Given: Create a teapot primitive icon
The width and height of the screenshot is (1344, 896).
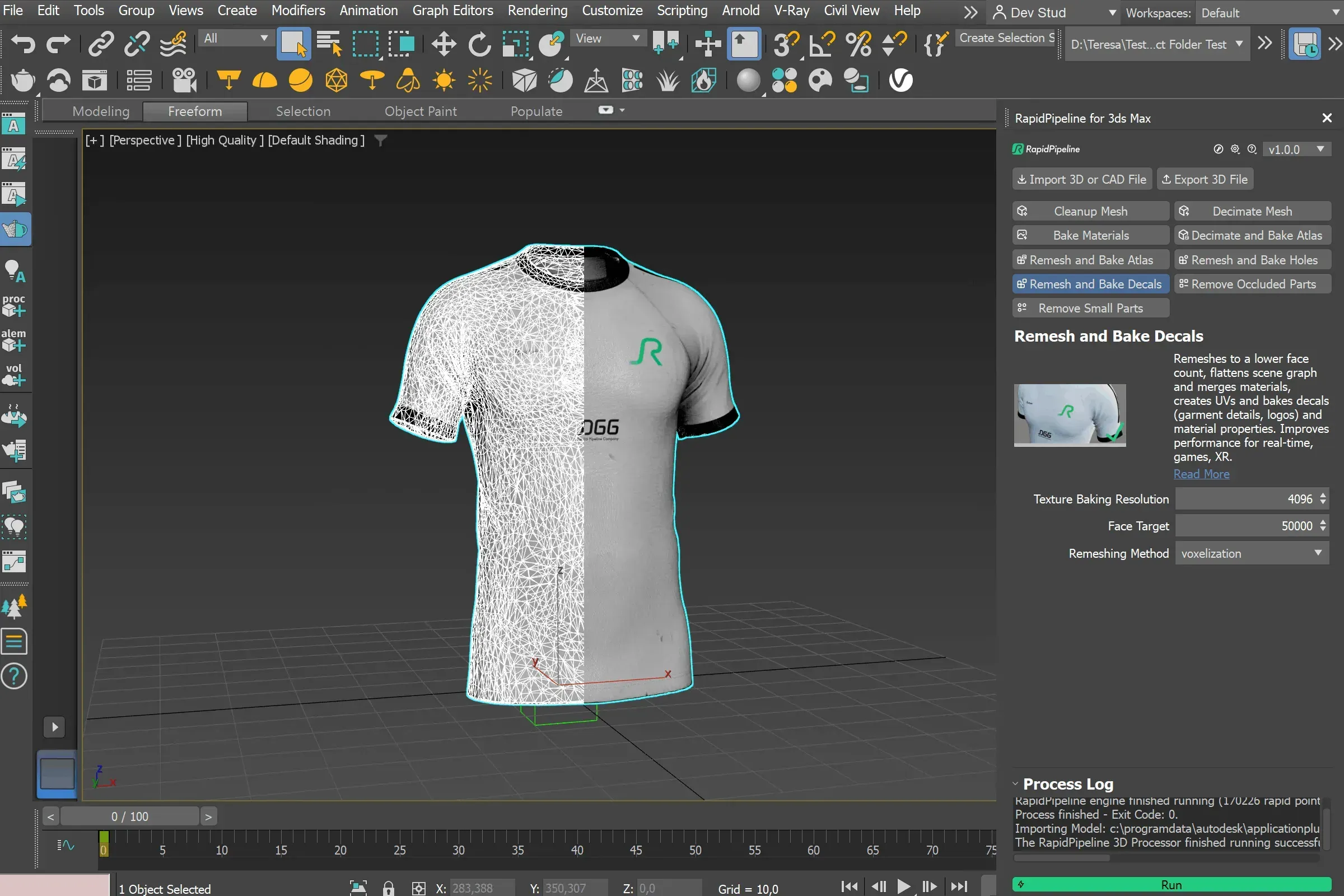Looking at the screenshot, I should coord(23,81).
